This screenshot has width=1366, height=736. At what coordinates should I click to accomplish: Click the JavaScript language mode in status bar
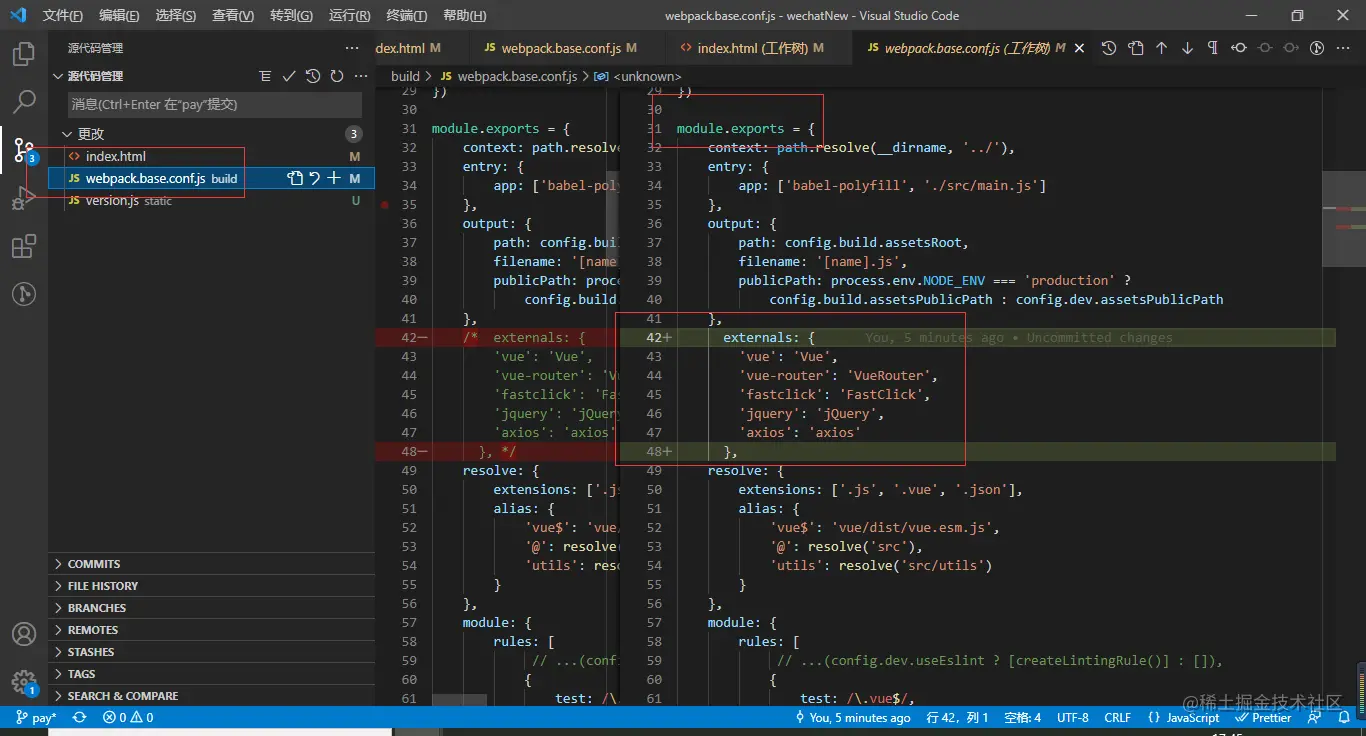(1185, 717)
